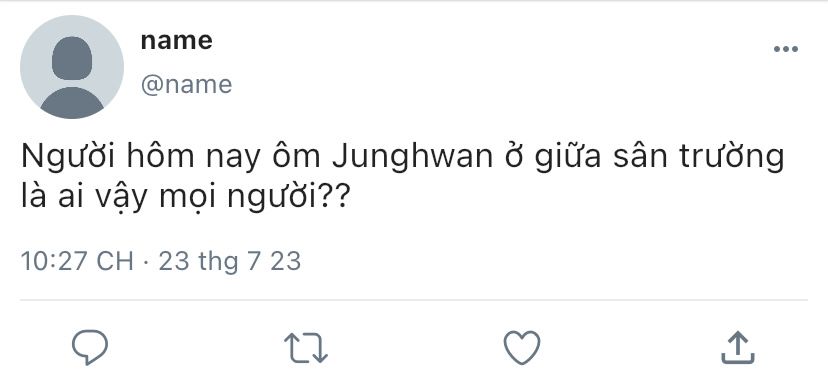Like the tweet with the heart icon
The image size is (828, 390).
[522, 348]
